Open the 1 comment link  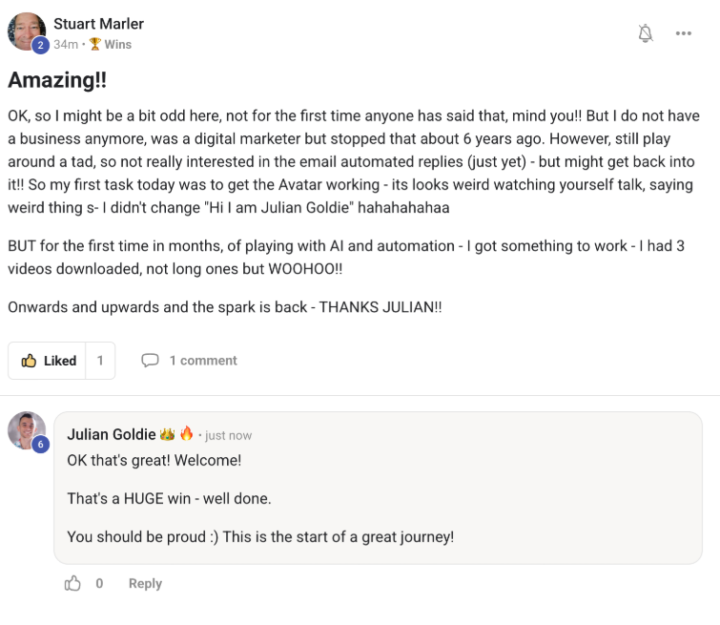(x=203, y=361)
